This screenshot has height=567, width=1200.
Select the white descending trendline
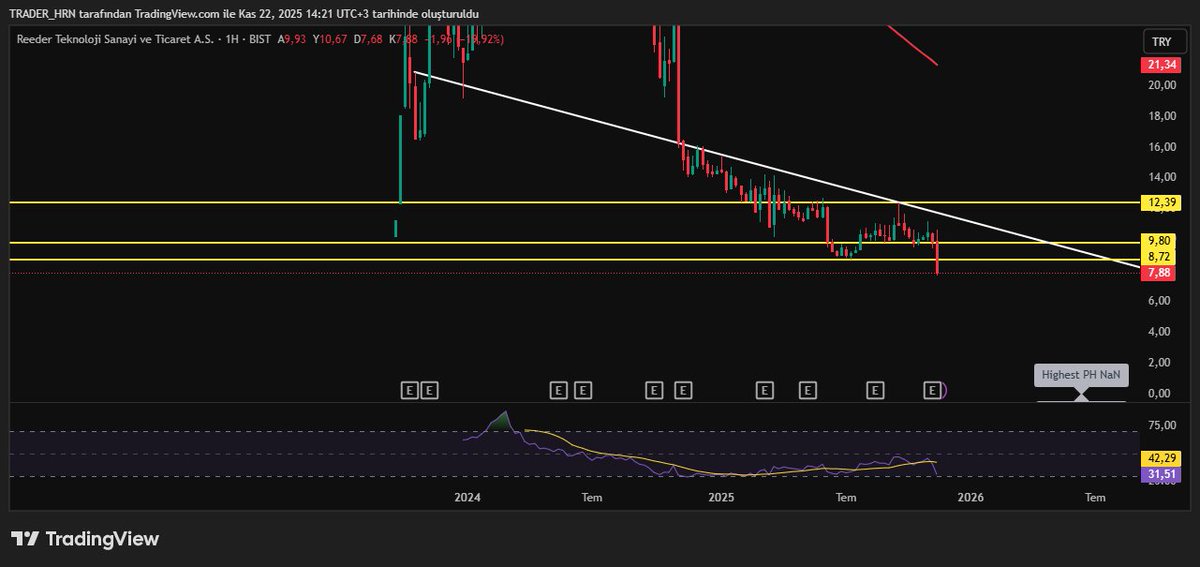[x=776, y=170]
